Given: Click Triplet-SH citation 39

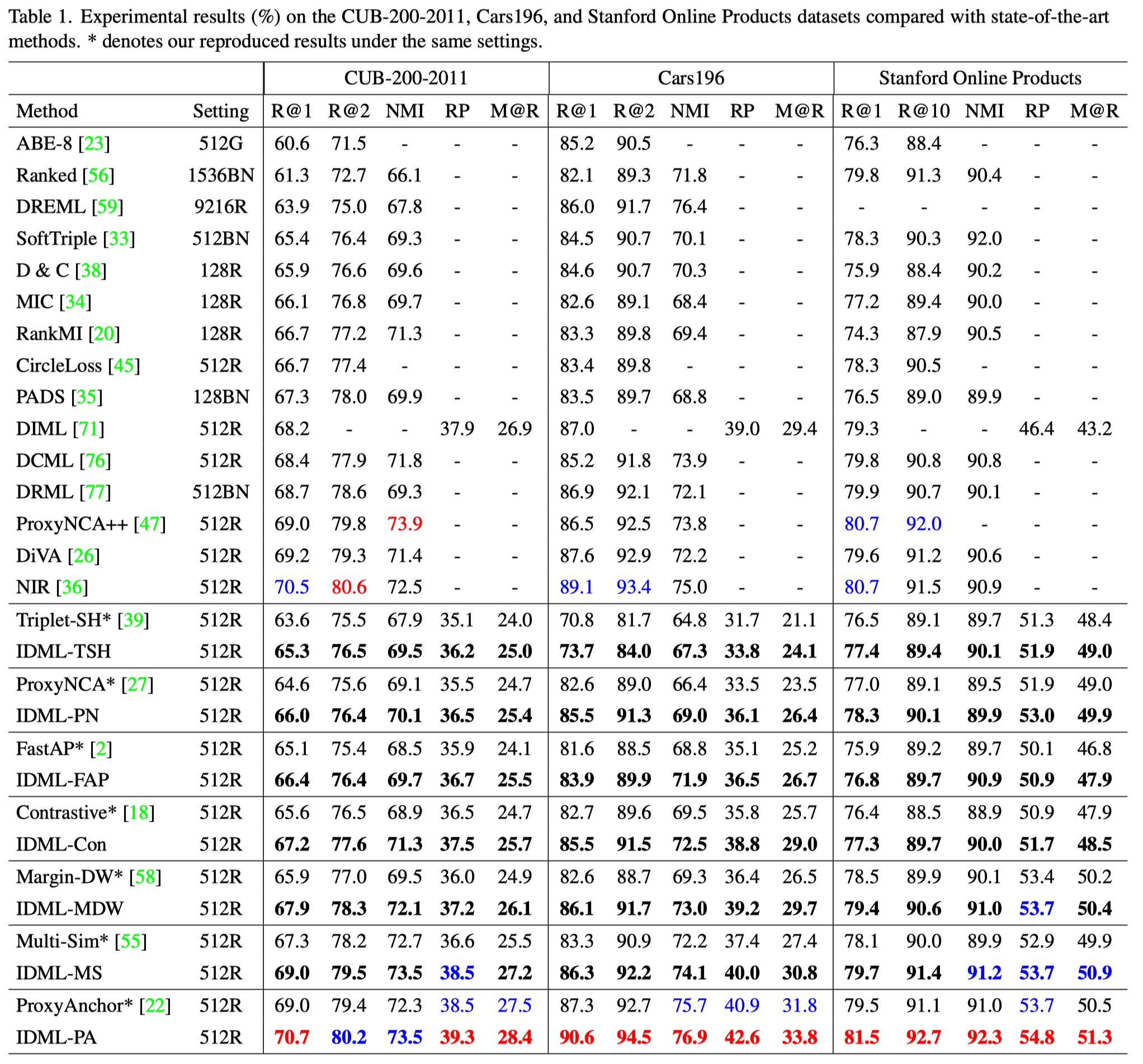Looking at the screenshot, I should (x=134, y=620).
